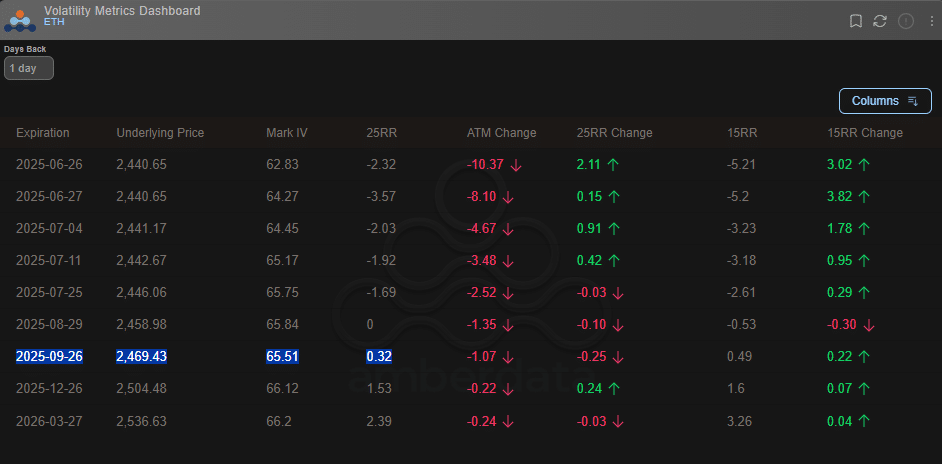
Task: Click the Amberdata logo icon
Action: [x=20, y=21]
